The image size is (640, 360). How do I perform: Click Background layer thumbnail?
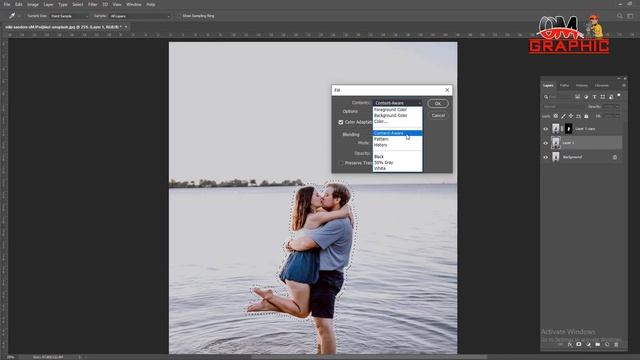[556, 157]
